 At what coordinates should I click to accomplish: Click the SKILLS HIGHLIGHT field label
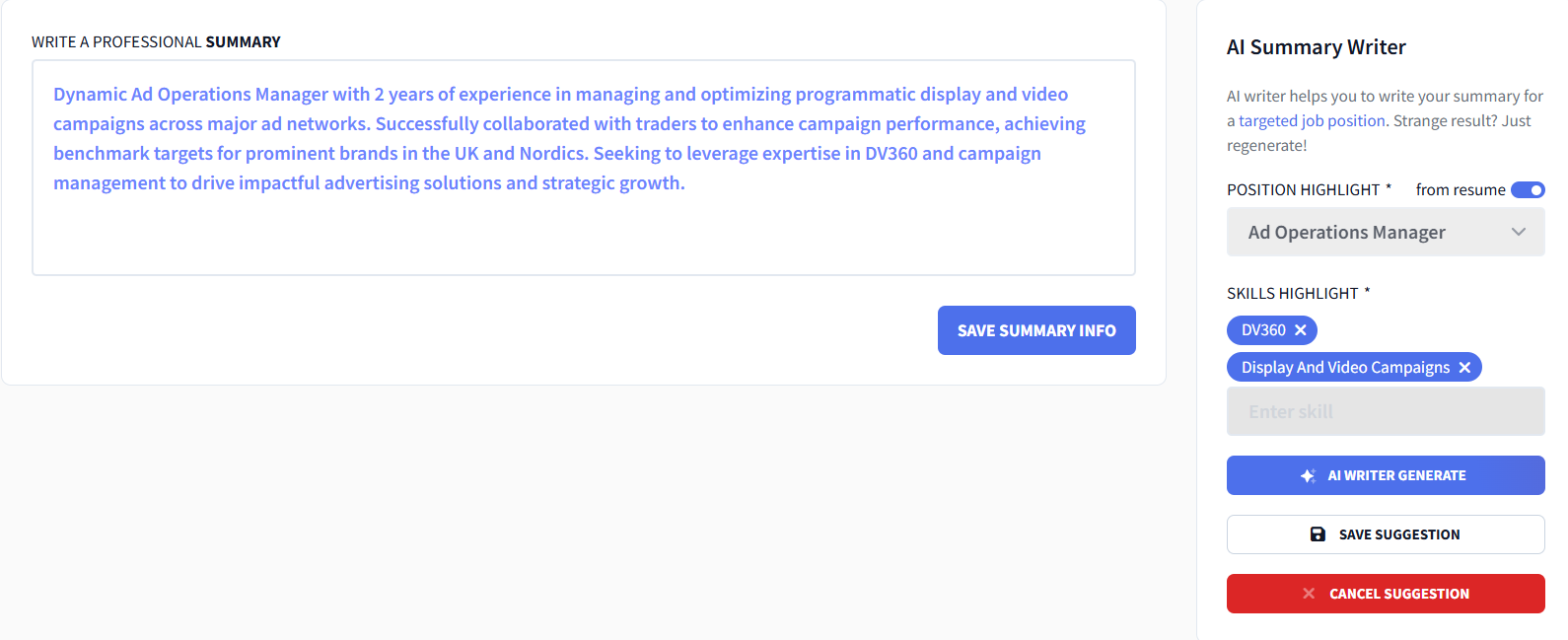click(1292, 294)
